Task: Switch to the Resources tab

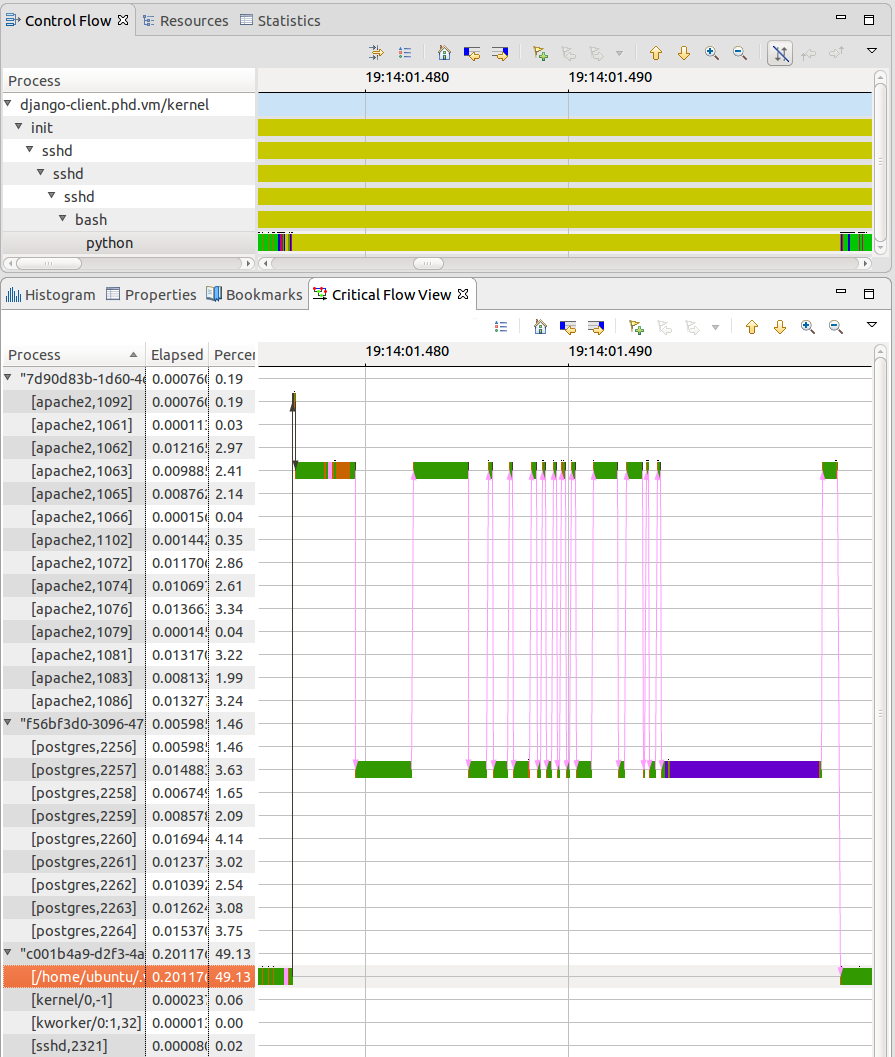Action: (185, 21)
